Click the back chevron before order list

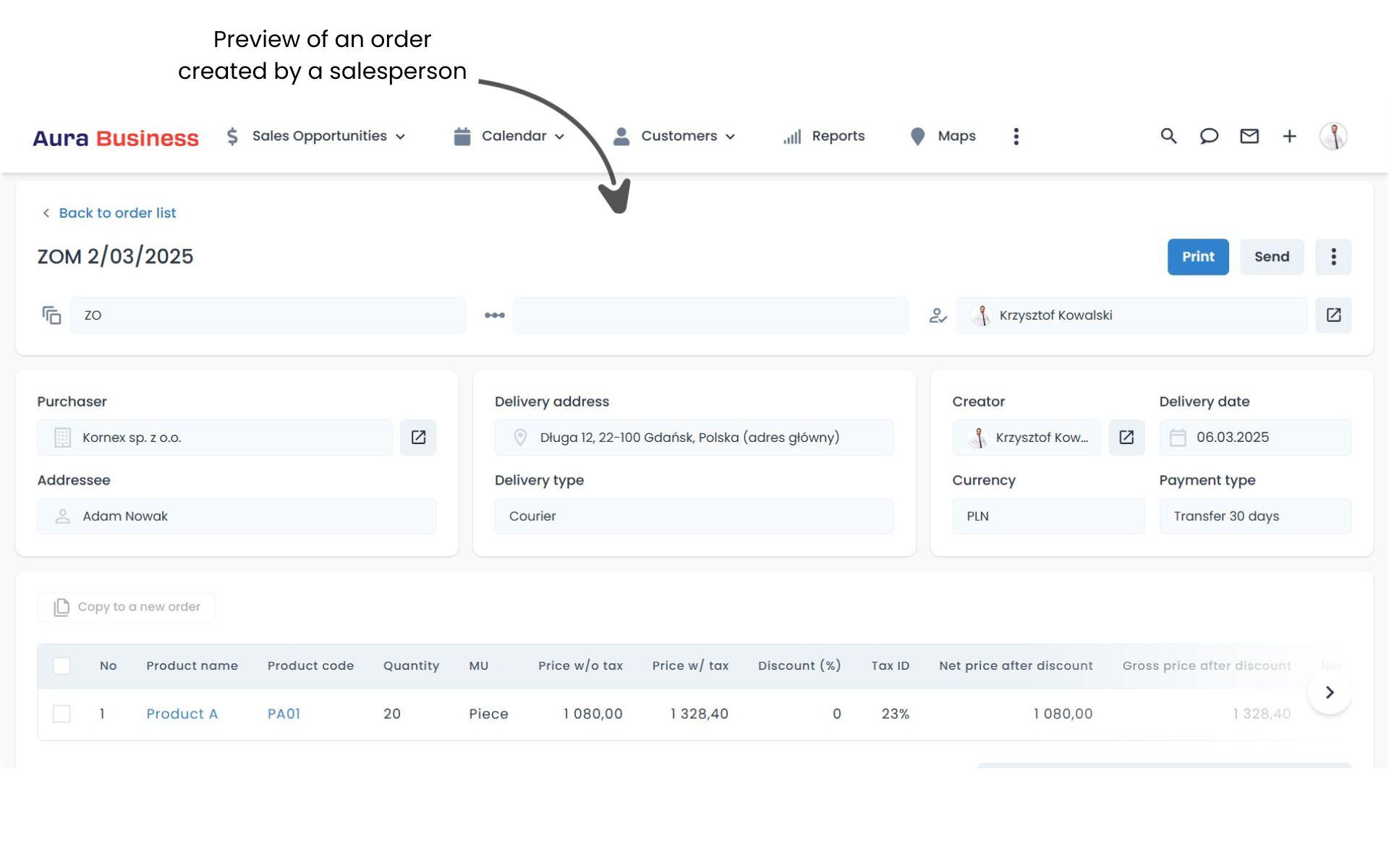(x=46, y=213)
